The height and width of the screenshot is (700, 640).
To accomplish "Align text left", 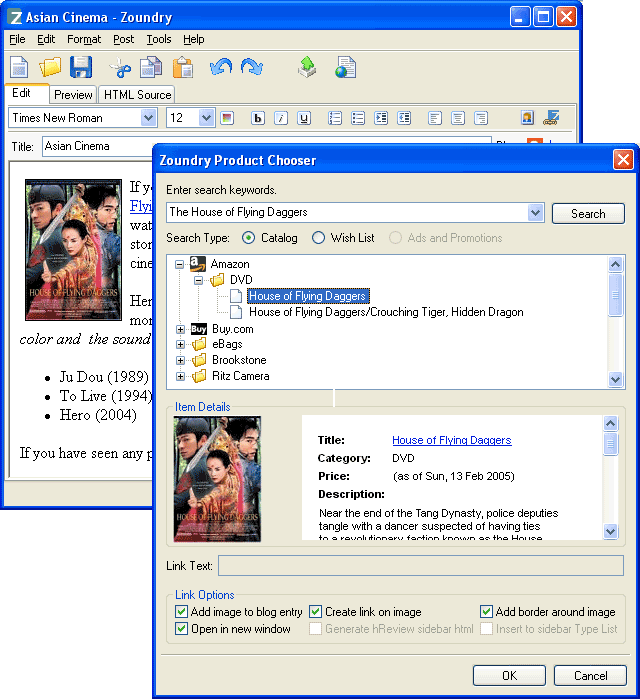I will [435, 118].
